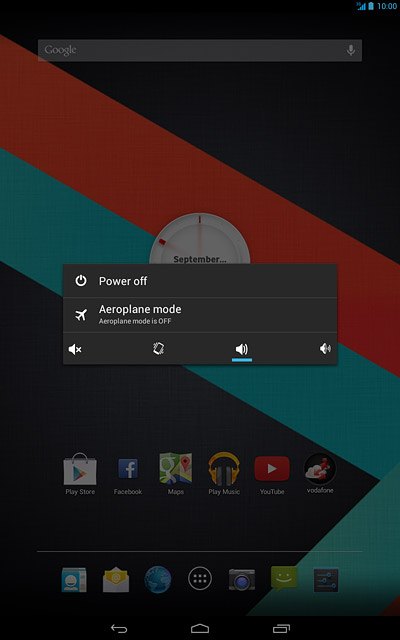The image size is (400, 640).
Task: Open the Messaging smiley app in dock
Action: tap(284, 578)
